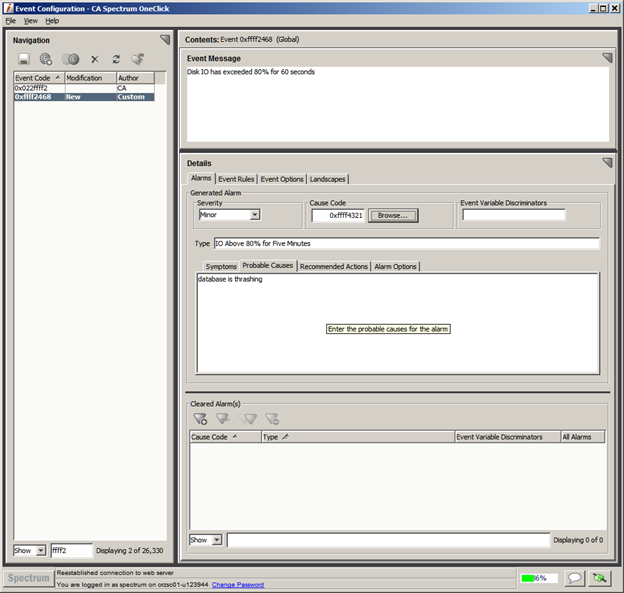Click the green connection status icon
This screenshot has height=593, width=624.
click(x=599, y=578)
